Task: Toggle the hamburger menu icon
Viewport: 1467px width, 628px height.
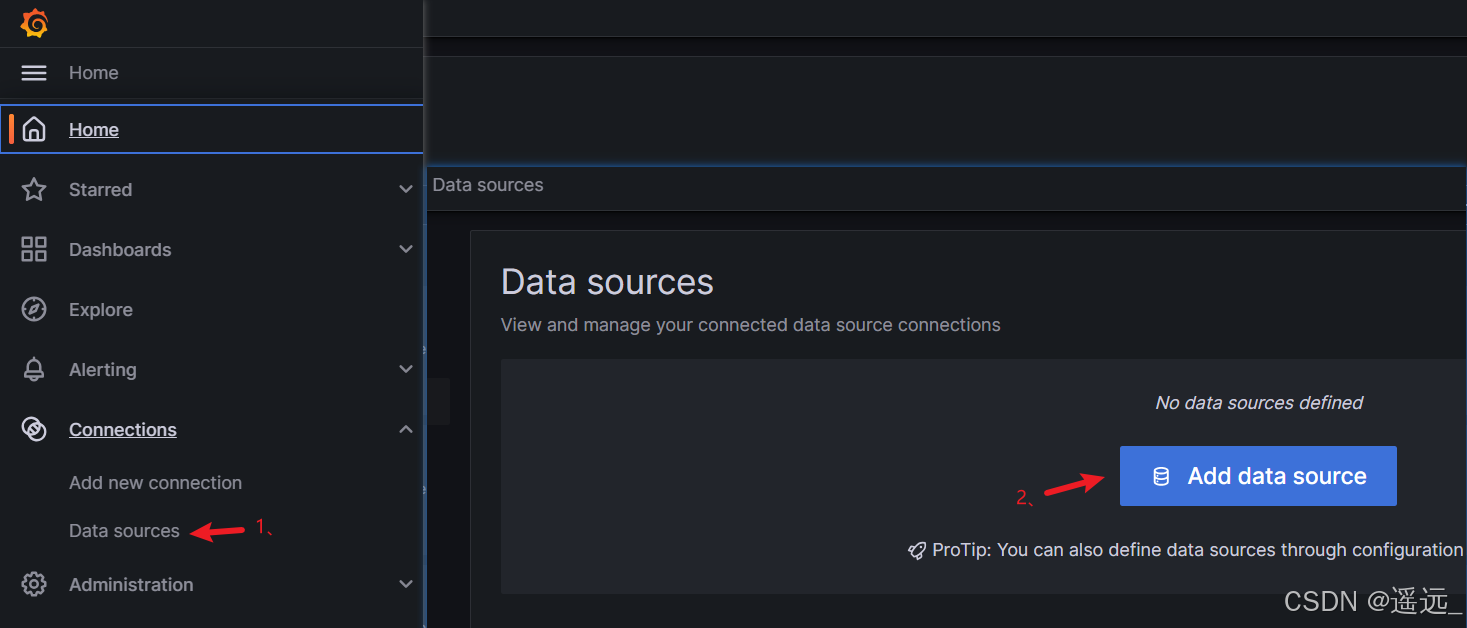Action: (x=34, y=73)
